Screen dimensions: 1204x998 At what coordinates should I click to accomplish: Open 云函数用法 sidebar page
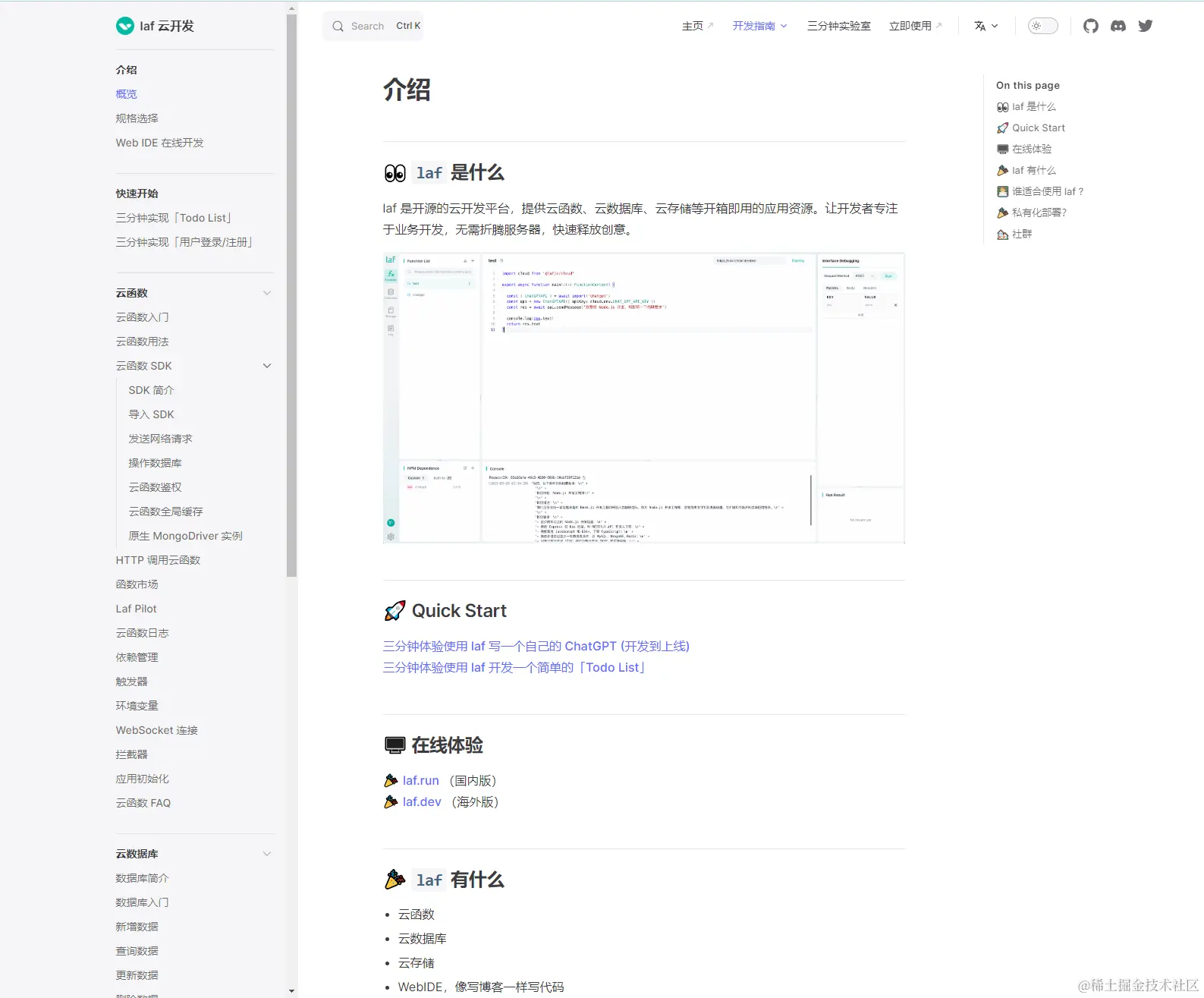[x=143, y=342]
